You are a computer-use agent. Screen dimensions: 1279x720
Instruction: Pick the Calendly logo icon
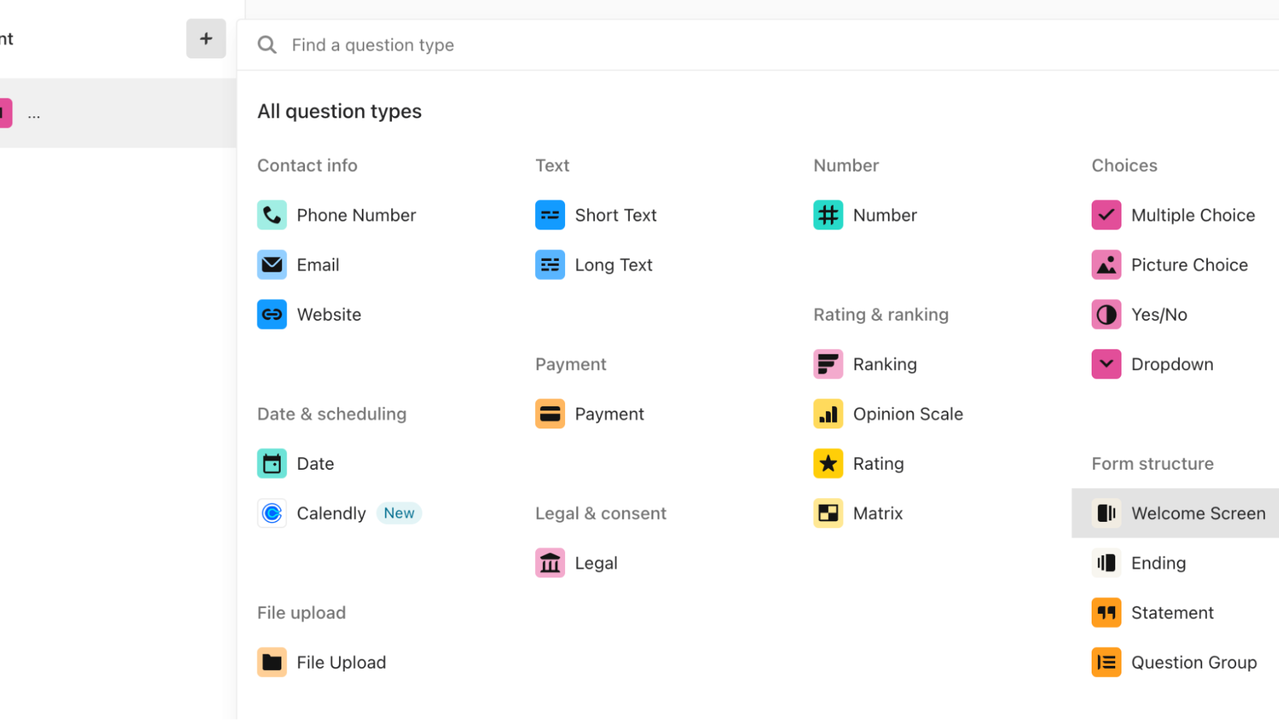click(272, 513)
